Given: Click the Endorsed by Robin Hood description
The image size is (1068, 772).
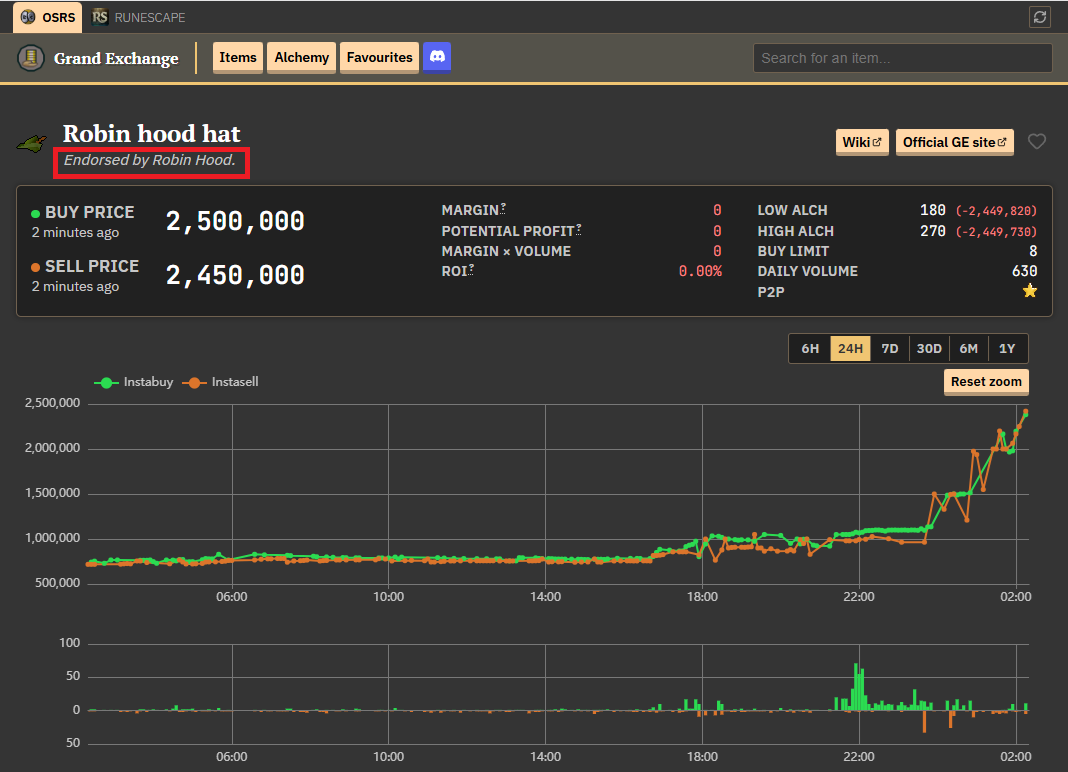Looking at the screenshot, I should (x=150, y=160).
